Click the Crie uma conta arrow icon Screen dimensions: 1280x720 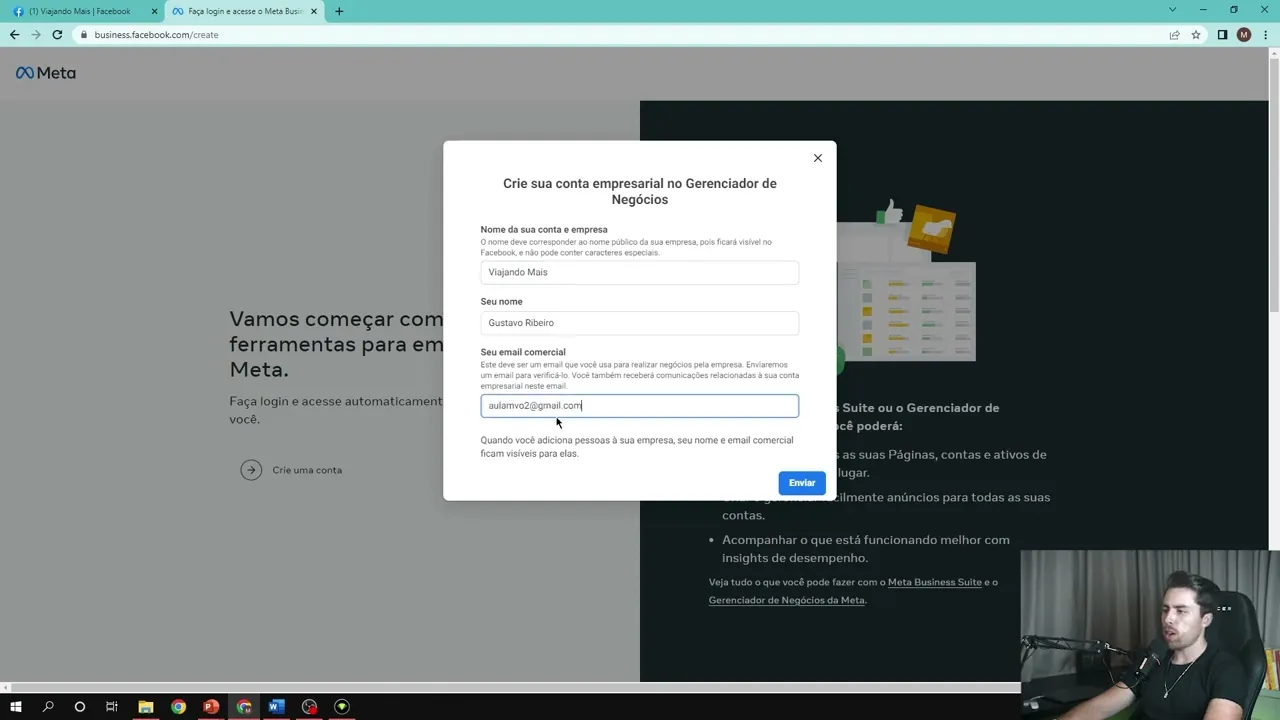(x=251, y=470)
